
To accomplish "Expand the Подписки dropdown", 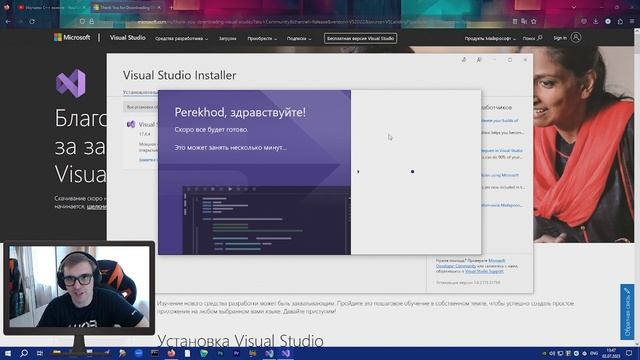I will click(299, 38).
